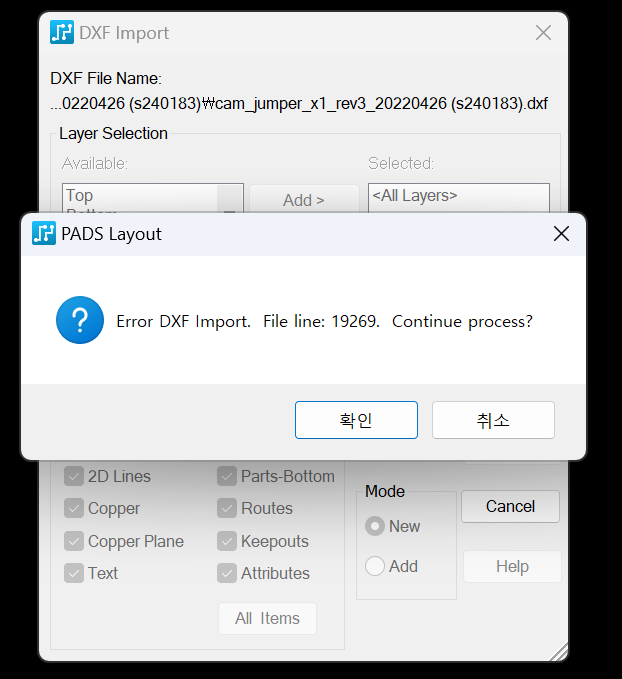Toggle the Copper Plane checkbox
This screenshot has height=679, width=622.
(x=74, y=542)
